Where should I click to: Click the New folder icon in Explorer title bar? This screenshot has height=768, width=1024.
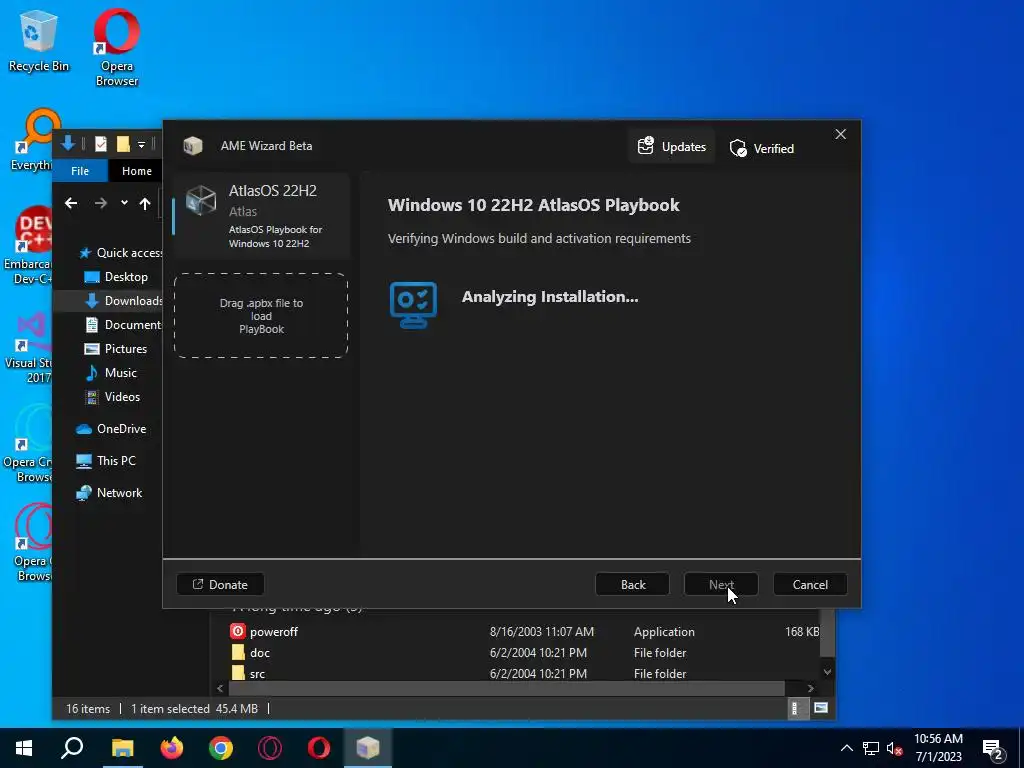coord(123,144)
